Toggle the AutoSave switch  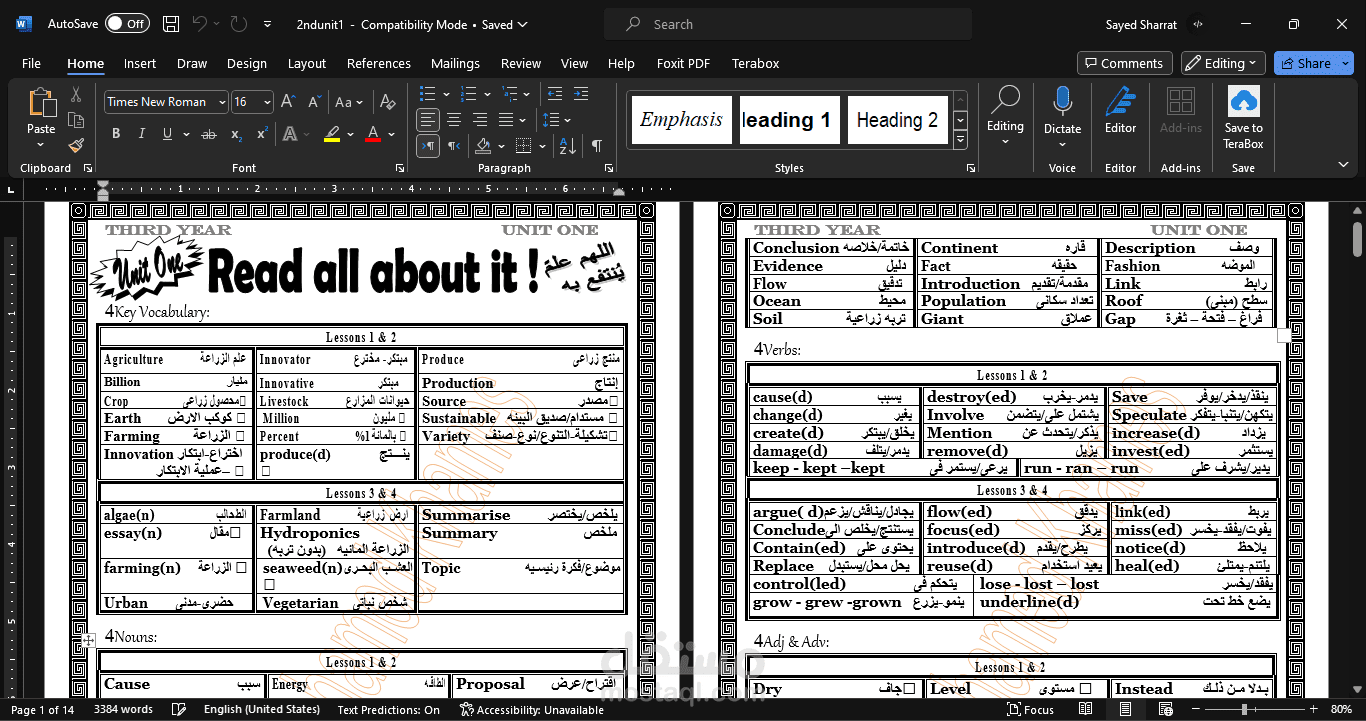pos(127,24)
